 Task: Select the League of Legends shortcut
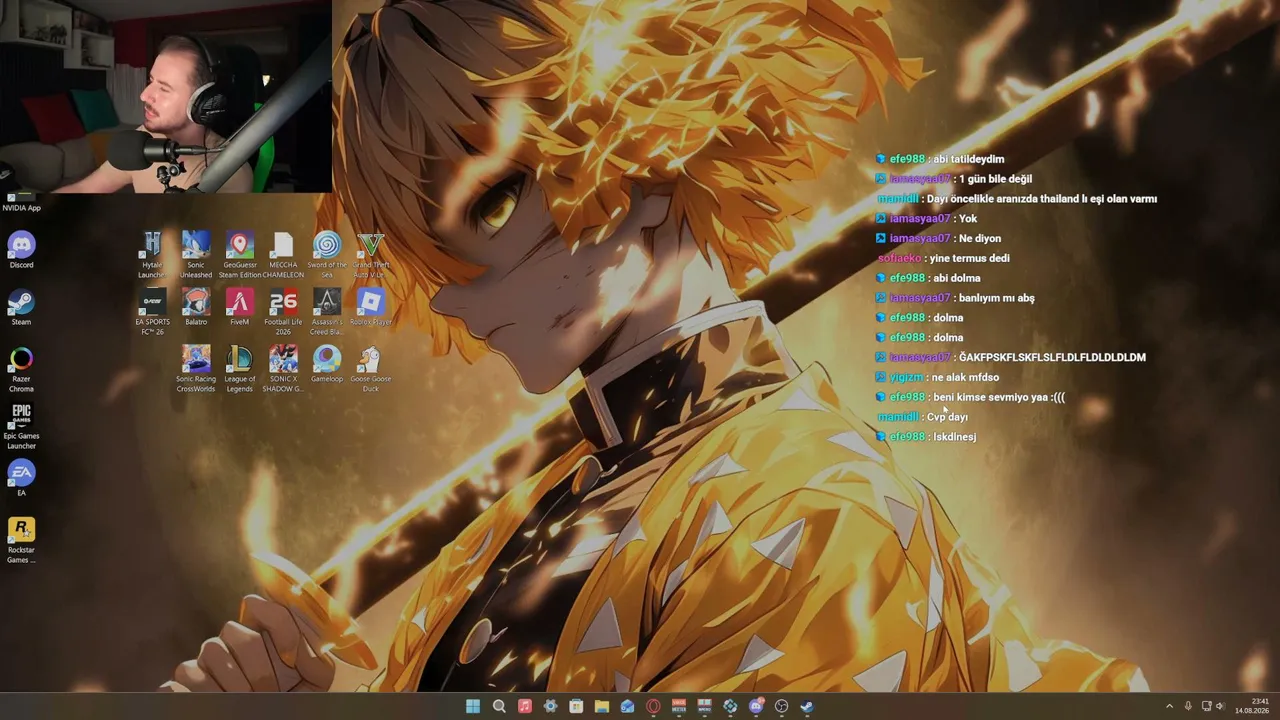coord(240,369)
